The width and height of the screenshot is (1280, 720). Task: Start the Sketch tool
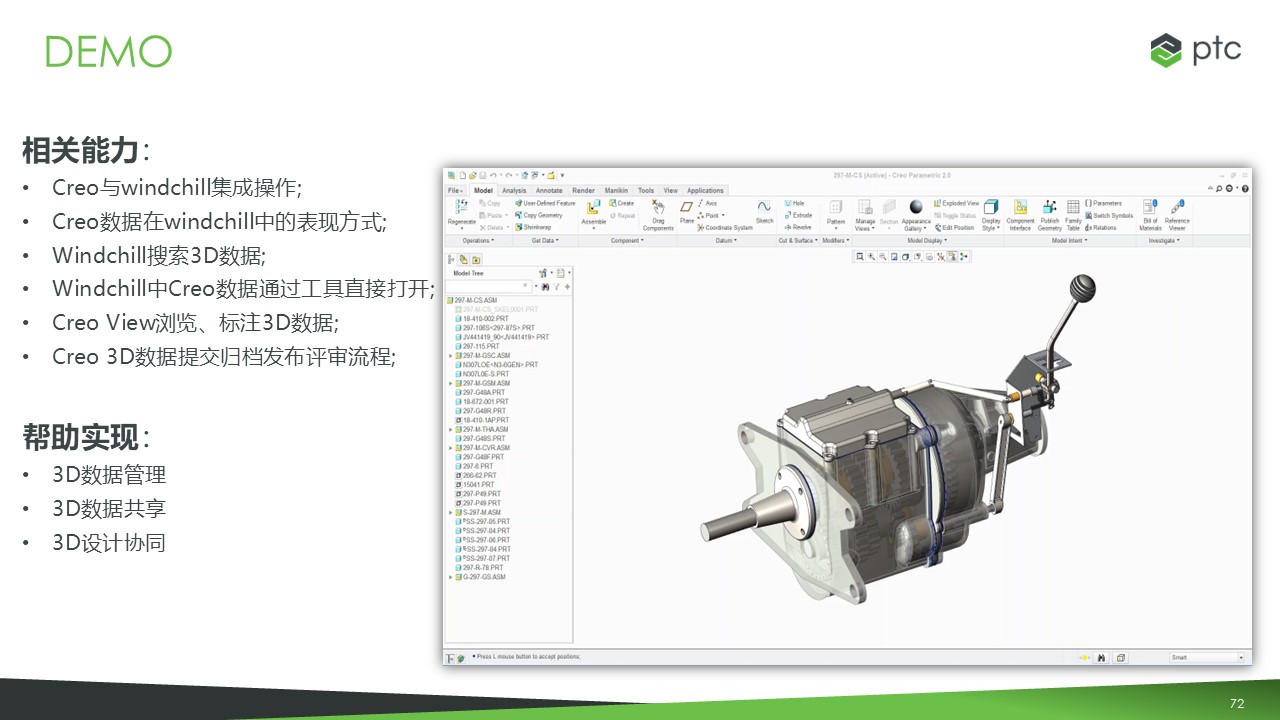coord(765,212)
